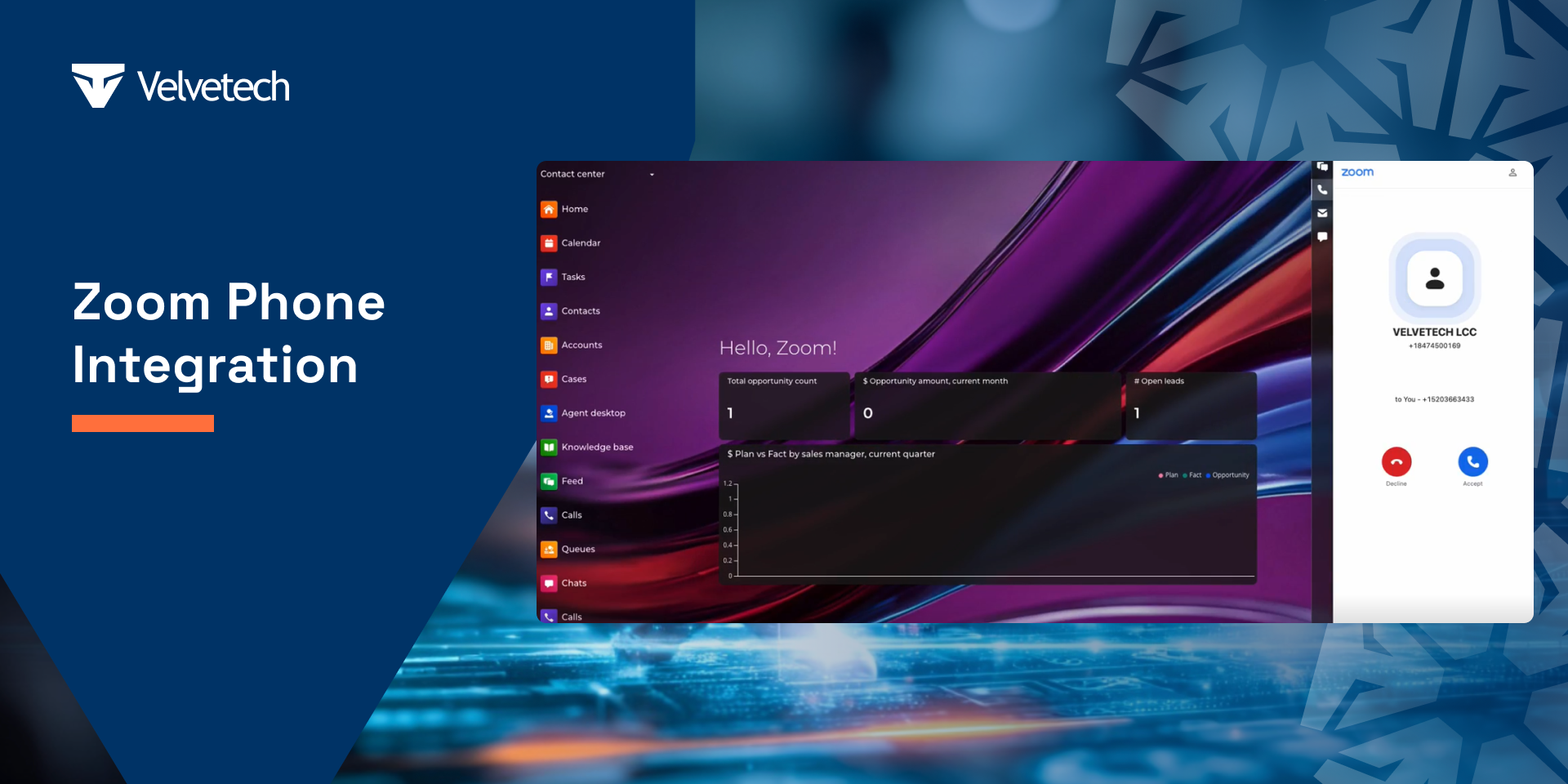Open the Open leads widget
The width and height of the screenshot is (1568, 784).
click(1191, 406)
